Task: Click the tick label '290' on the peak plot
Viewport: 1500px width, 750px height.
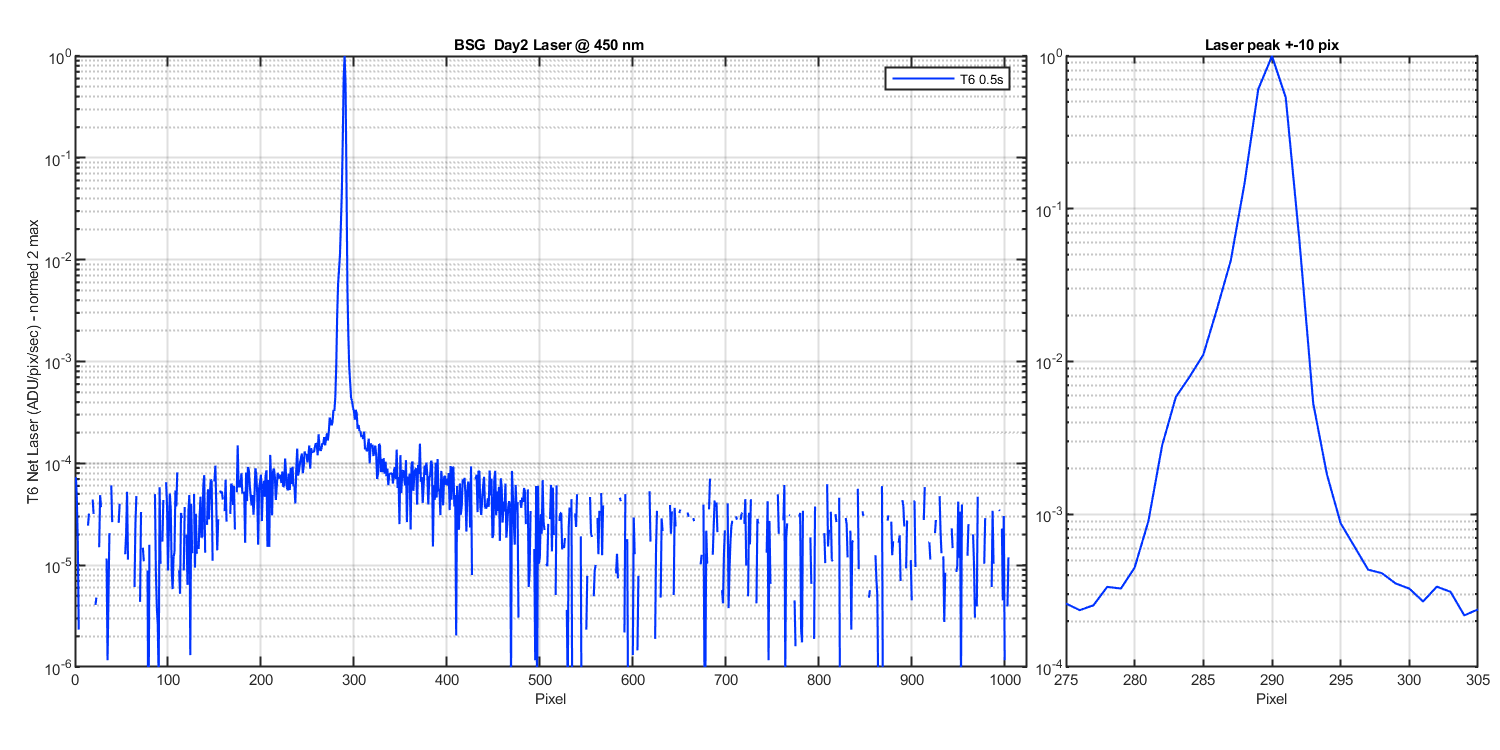Action: point(1272,680)
